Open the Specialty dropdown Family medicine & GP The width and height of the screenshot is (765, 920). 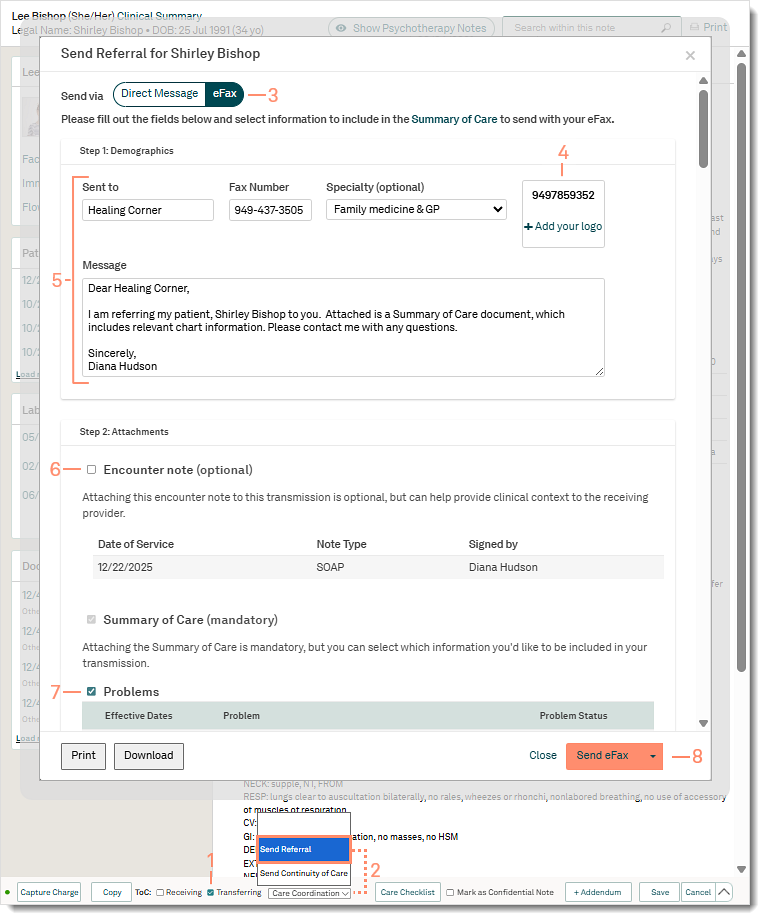[416, 209]
